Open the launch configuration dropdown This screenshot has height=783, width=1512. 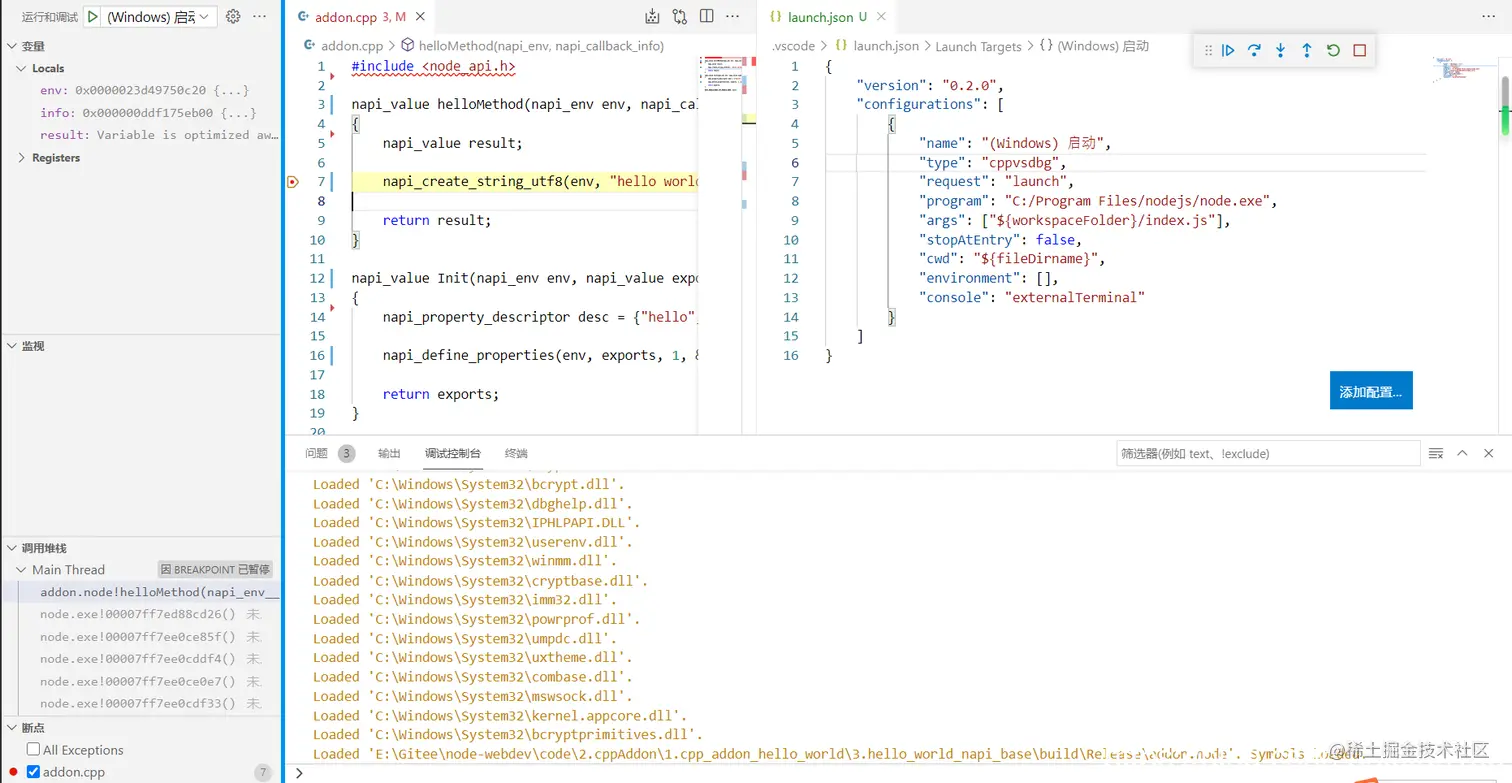click(160, 17)
